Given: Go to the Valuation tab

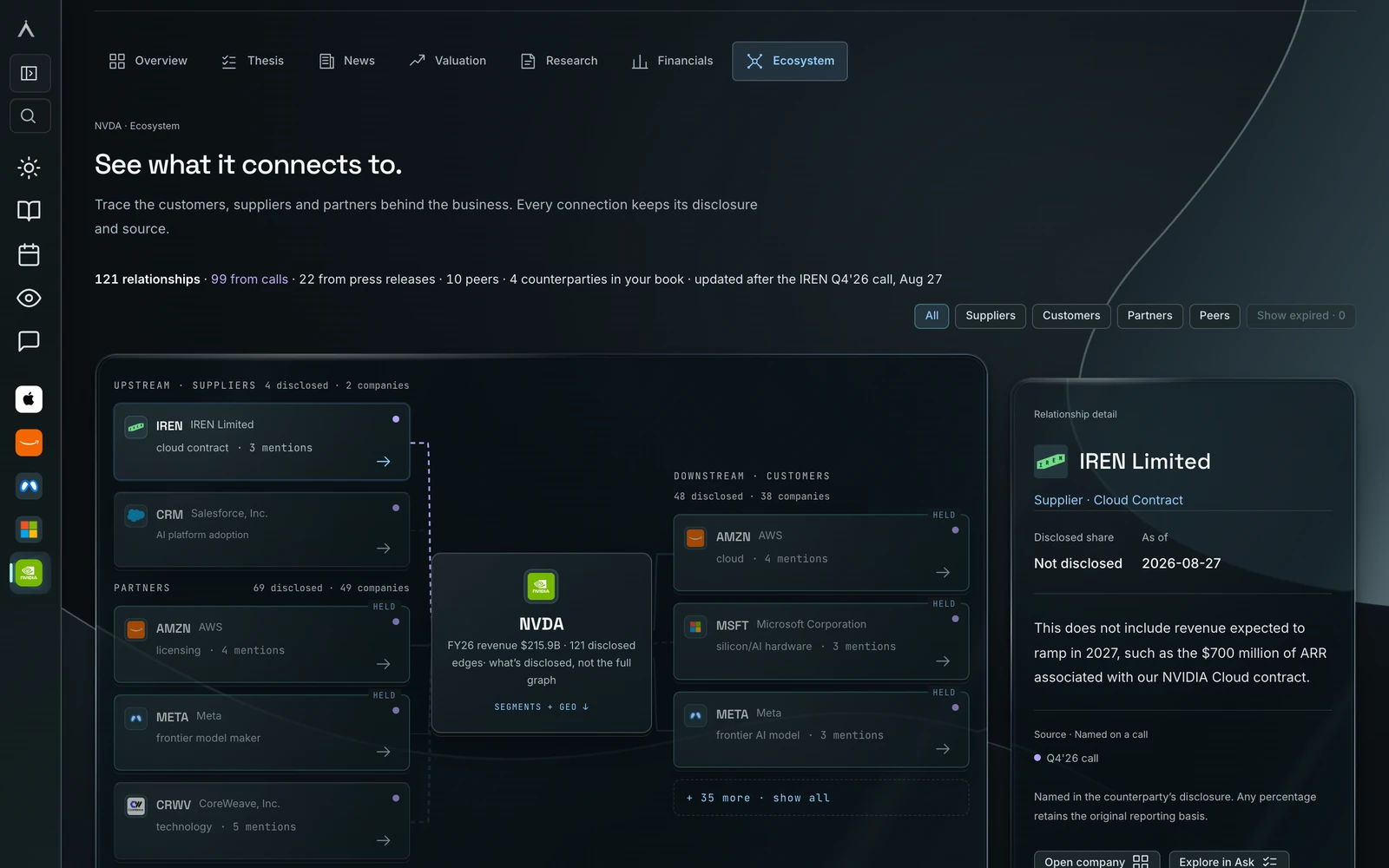Looking at the screenshot, I should pyautogui.click(x=448, y=61).
